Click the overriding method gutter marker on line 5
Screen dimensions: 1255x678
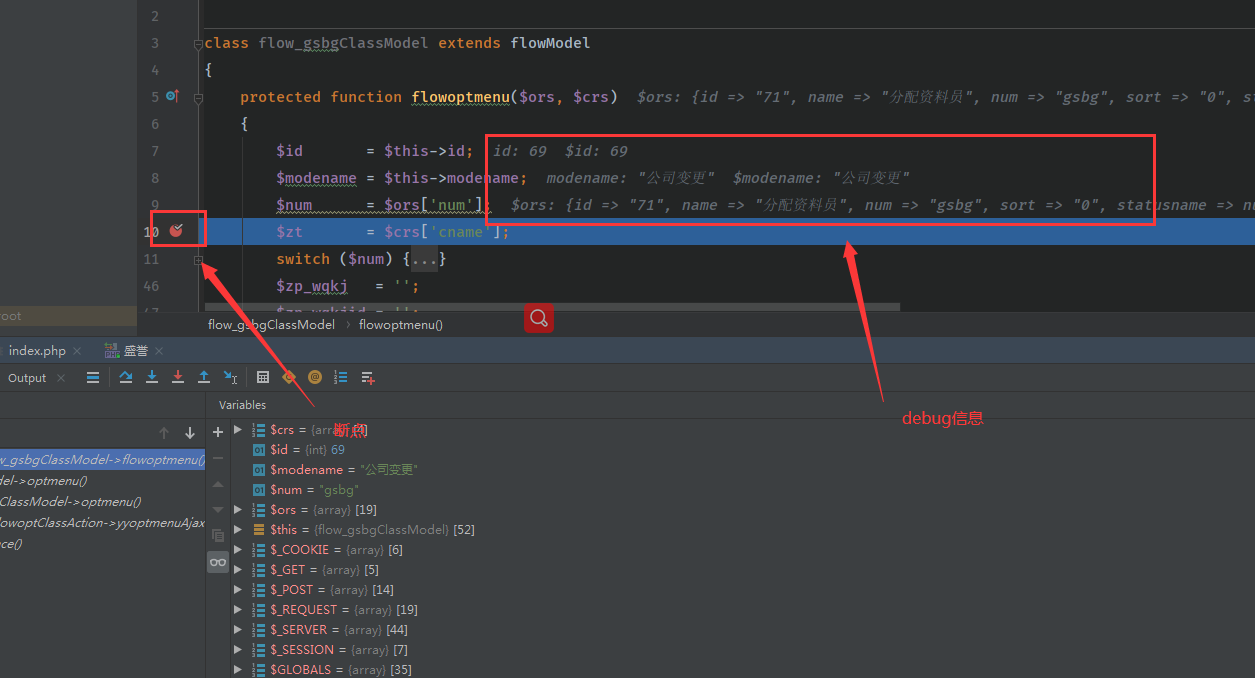point(172,96)
